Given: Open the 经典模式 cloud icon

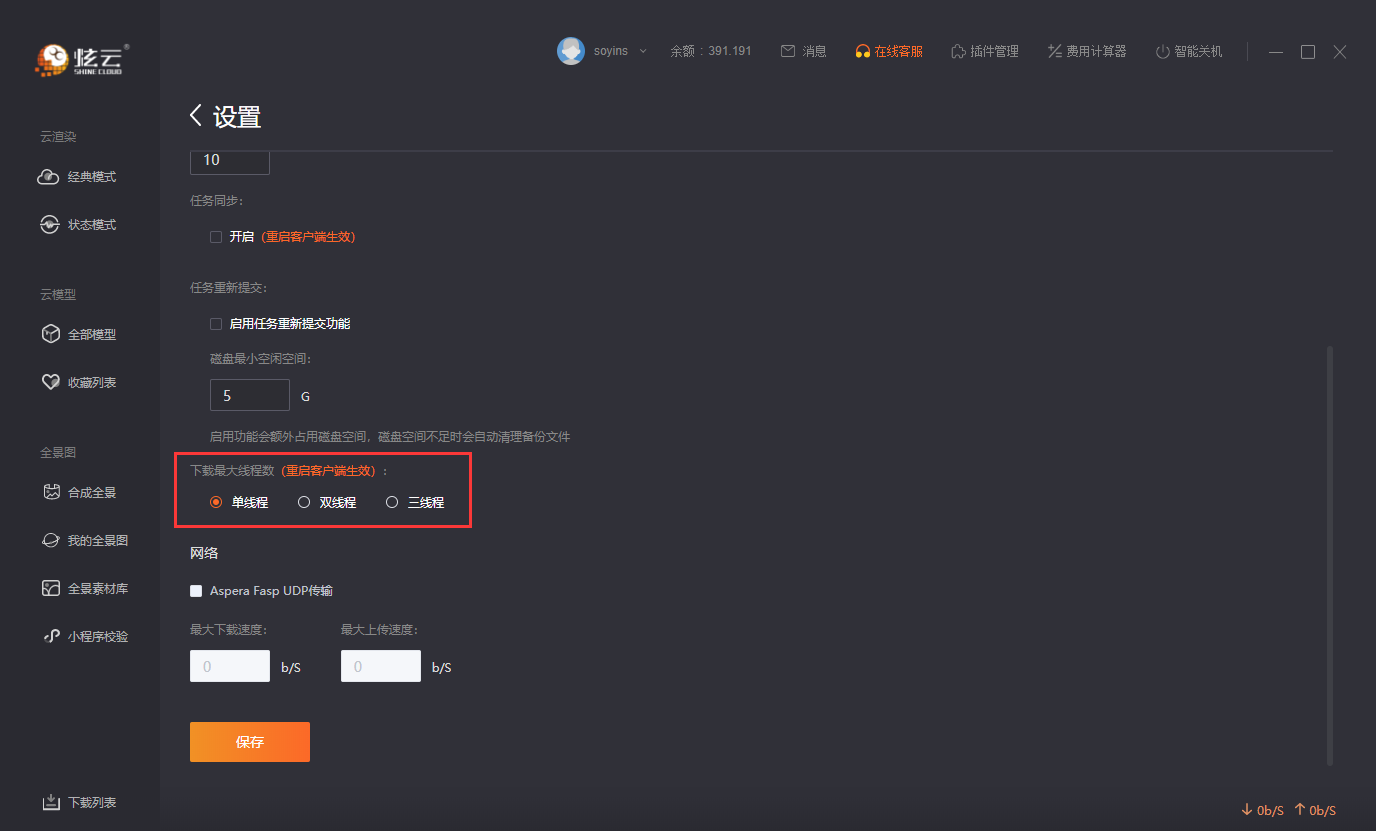Looking at the screenshot, I should click(49, 177).
